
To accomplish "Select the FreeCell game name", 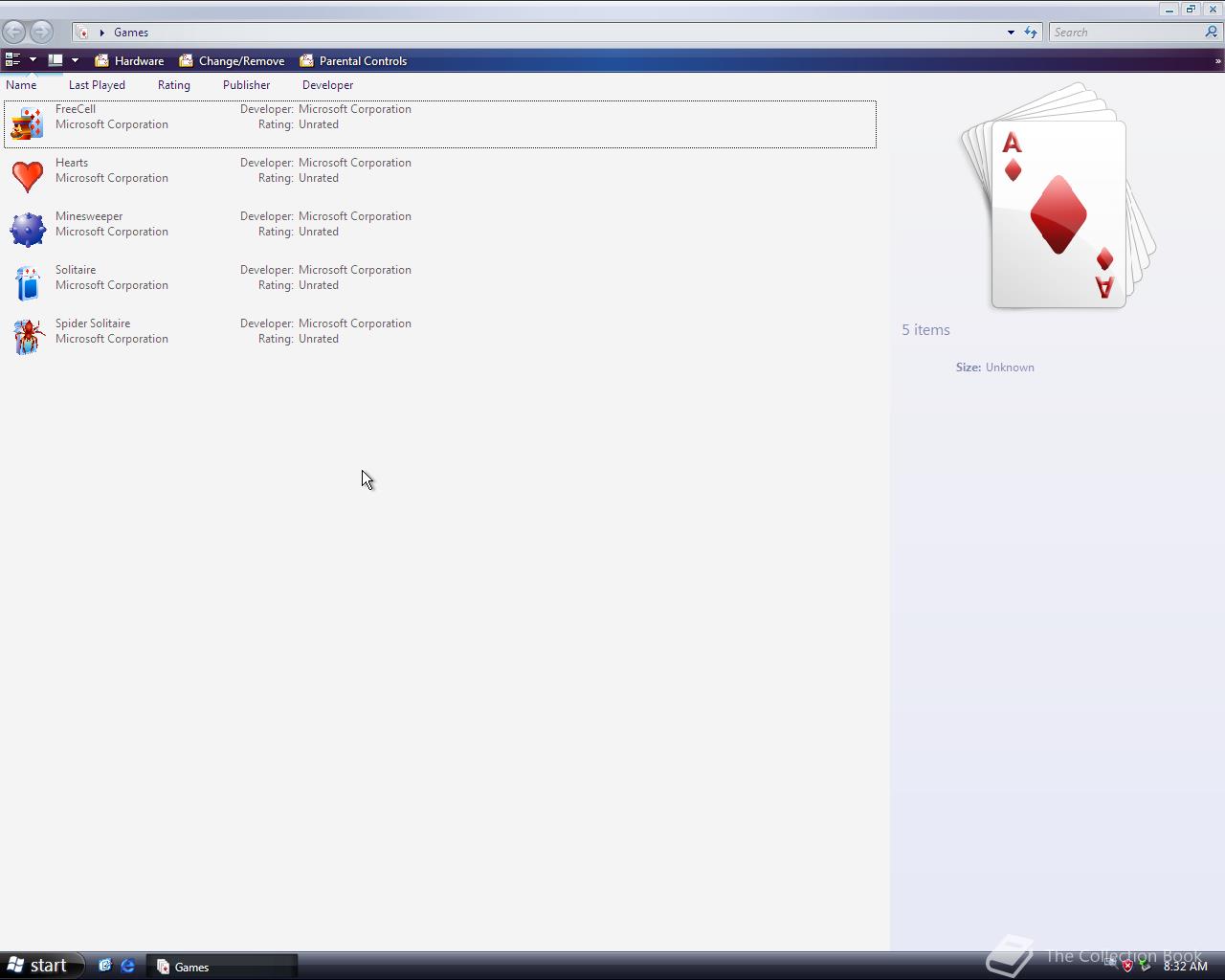I will click(x=76, y=109).
